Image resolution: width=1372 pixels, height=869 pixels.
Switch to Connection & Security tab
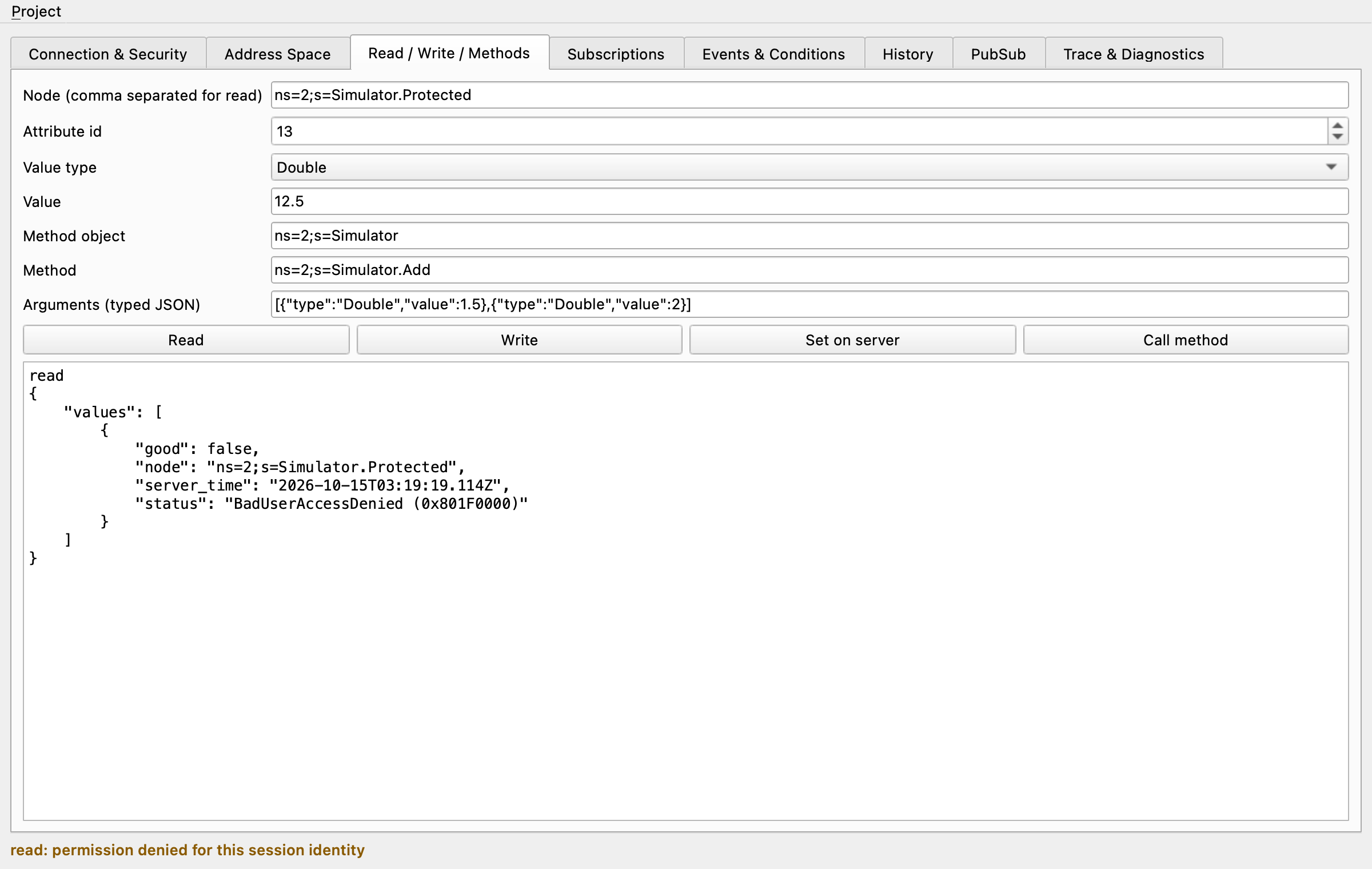coord(108,54)
